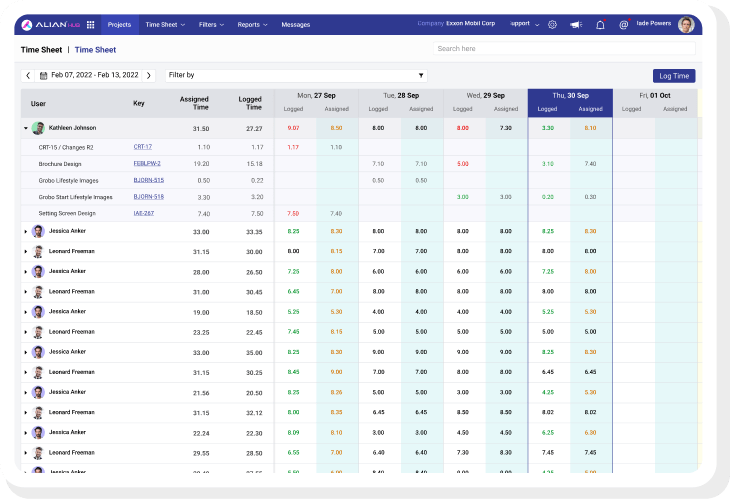Expand Leonard Freeman row with 32.12 logged

point(26,413)
